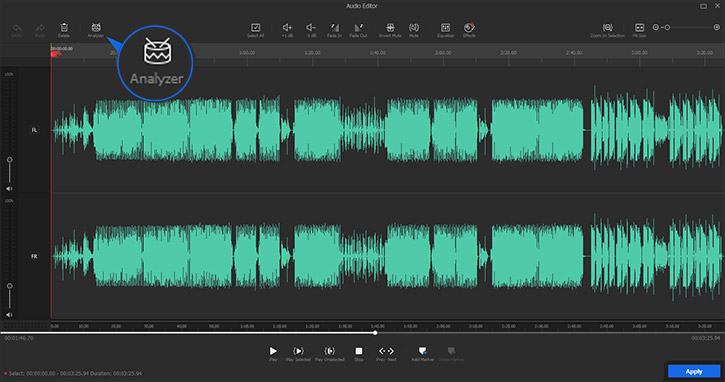Decrease volume with the -1 dB icon
The width and height of the screenshot is (725, 382).
point(311,28)
